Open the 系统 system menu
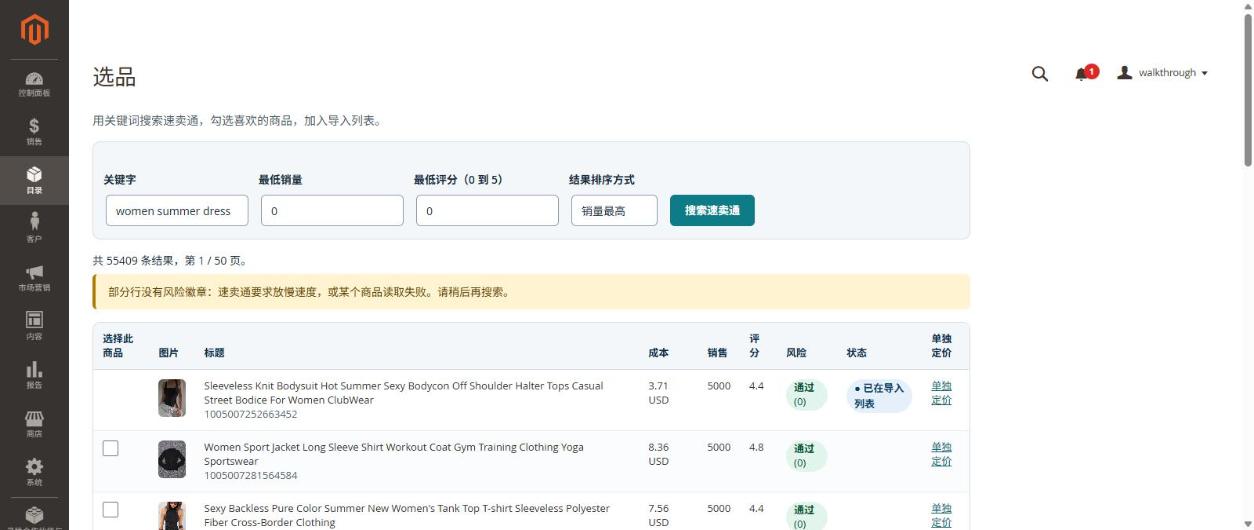Image resolution: width=1254 pixels, height=530 pixels. click(34, 472)
